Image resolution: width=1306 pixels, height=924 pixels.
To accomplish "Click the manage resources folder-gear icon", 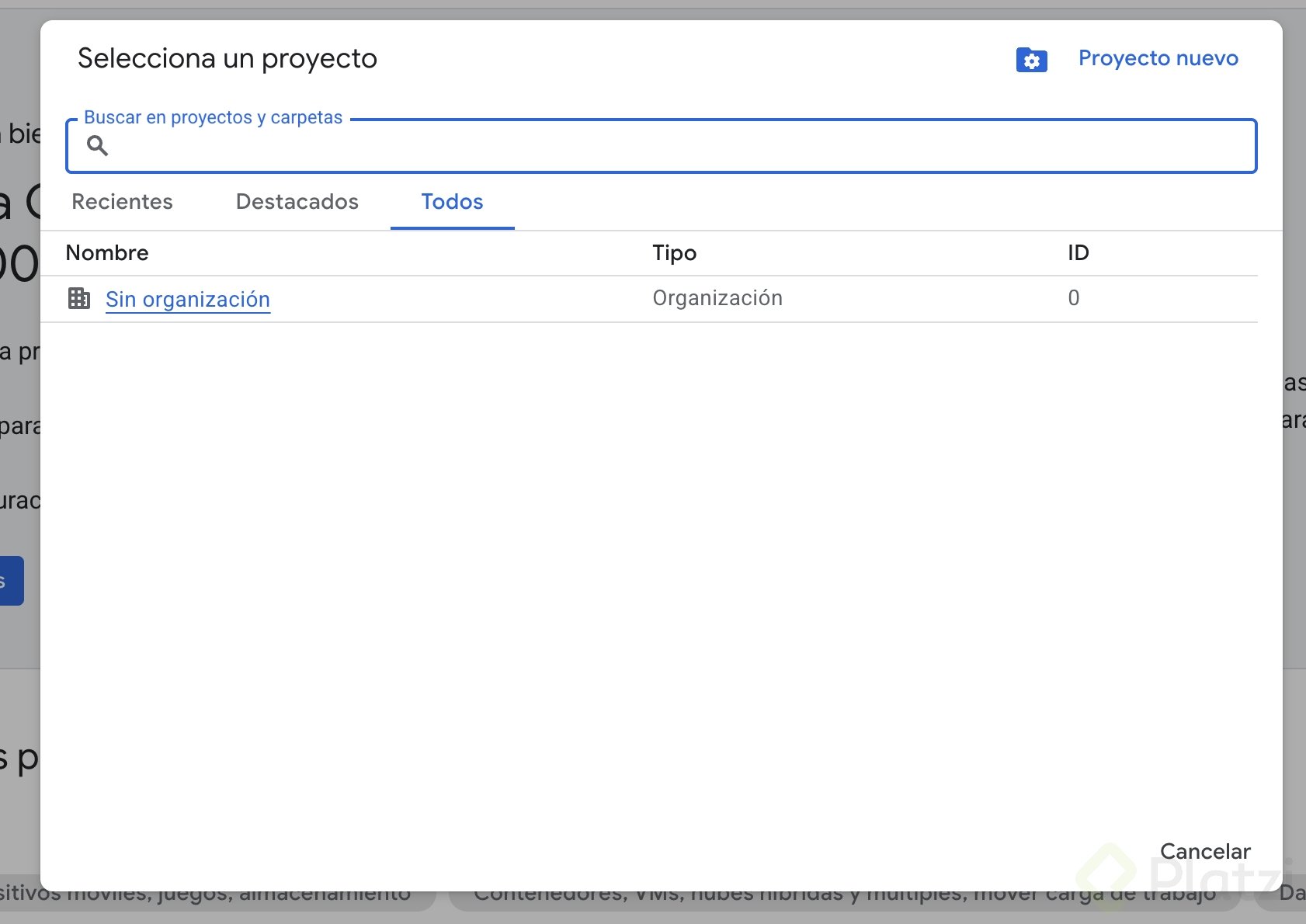I will [x=1031, y=60].
